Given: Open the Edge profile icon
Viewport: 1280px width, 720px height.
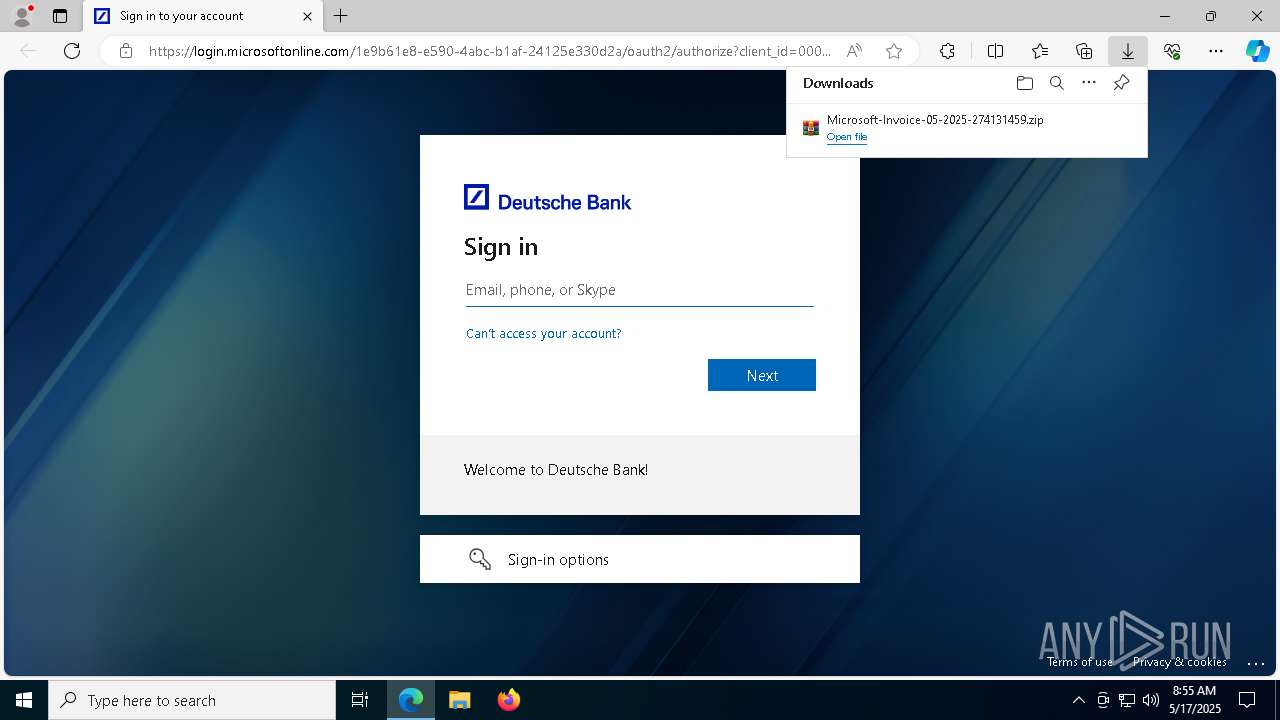Looking at the screenshot, I should [x=22, y=16].
